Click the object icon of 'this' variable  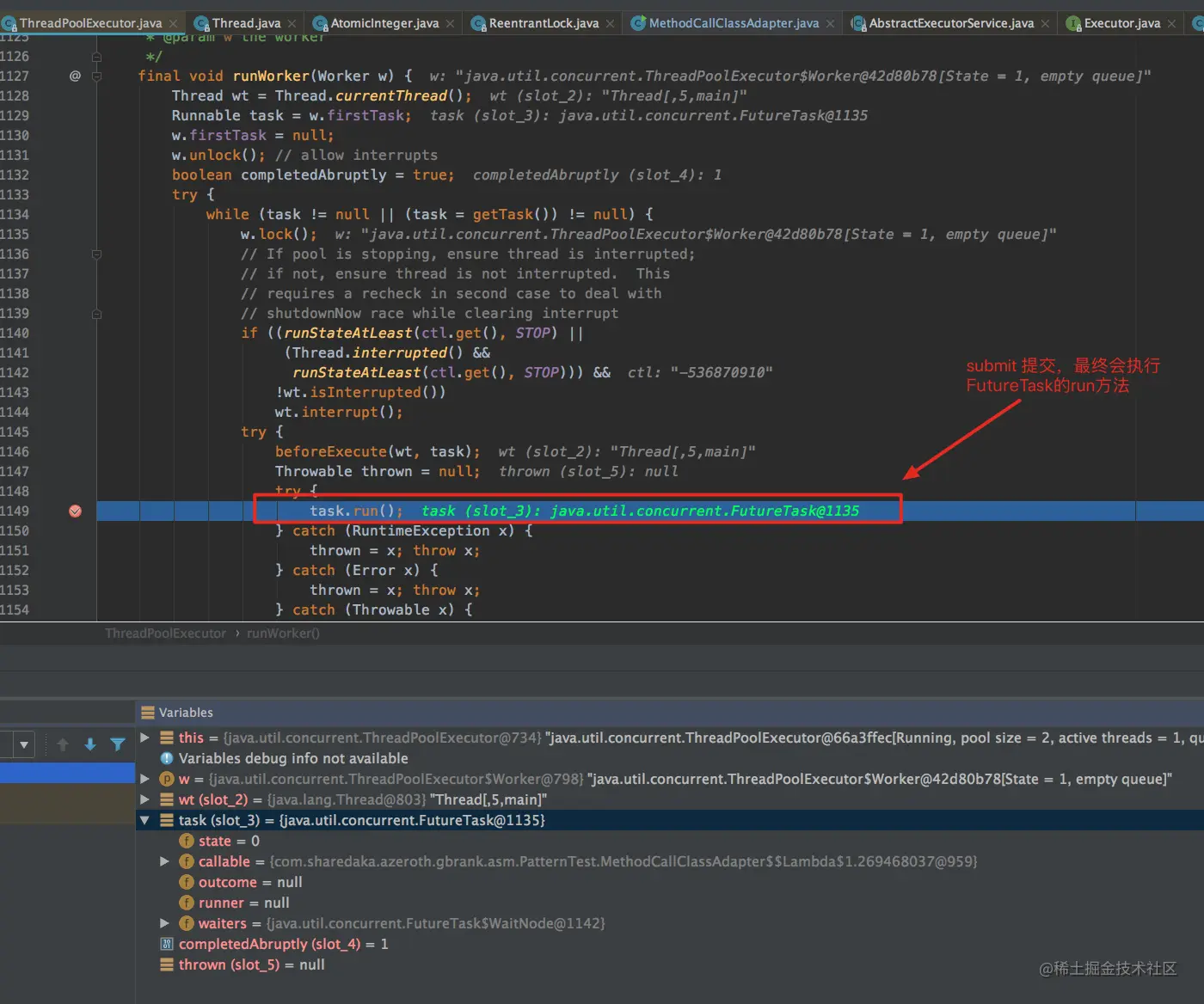(167, 738)
